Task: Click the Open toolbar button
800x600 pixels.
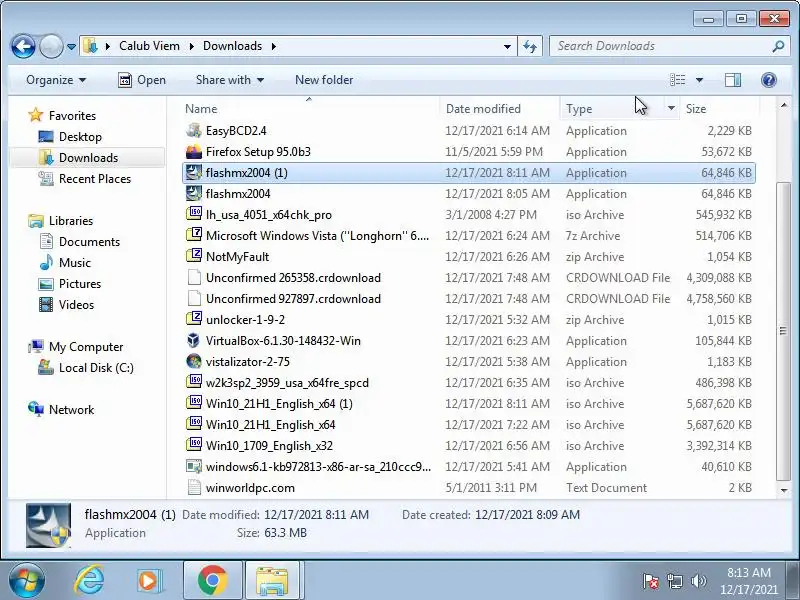Action: click(x=142, y=80)
